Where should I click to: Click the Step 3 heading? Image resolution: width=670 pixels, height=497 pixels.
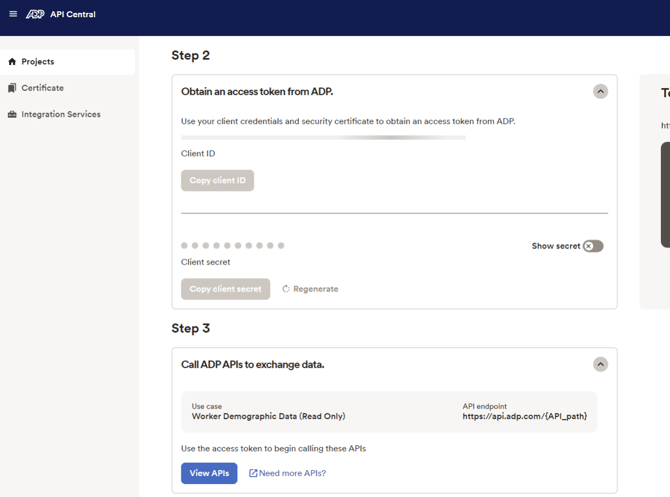(191, 328)
